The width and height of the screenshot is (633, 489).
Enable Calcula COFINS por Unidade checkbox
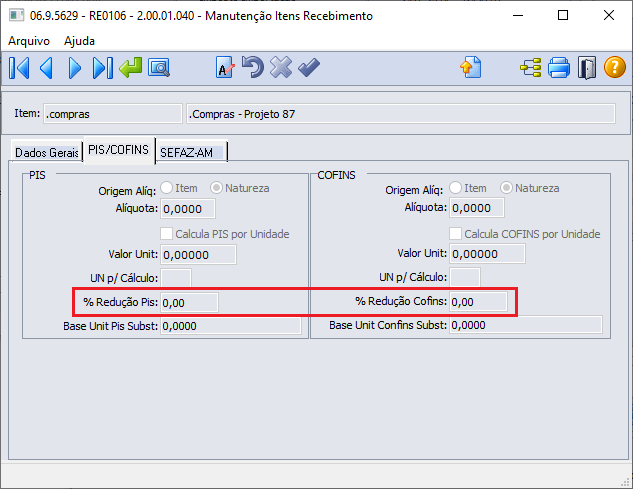[x=455, y=233]
